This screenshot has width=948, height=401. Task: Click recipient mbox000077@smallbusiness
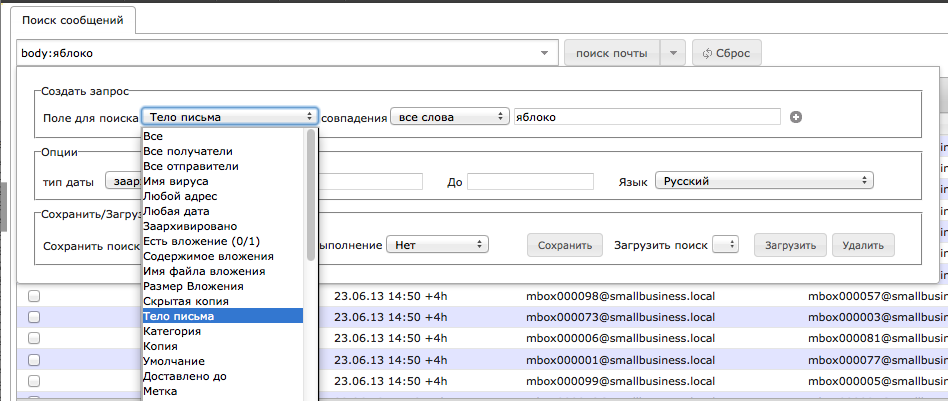coord(878,359)
